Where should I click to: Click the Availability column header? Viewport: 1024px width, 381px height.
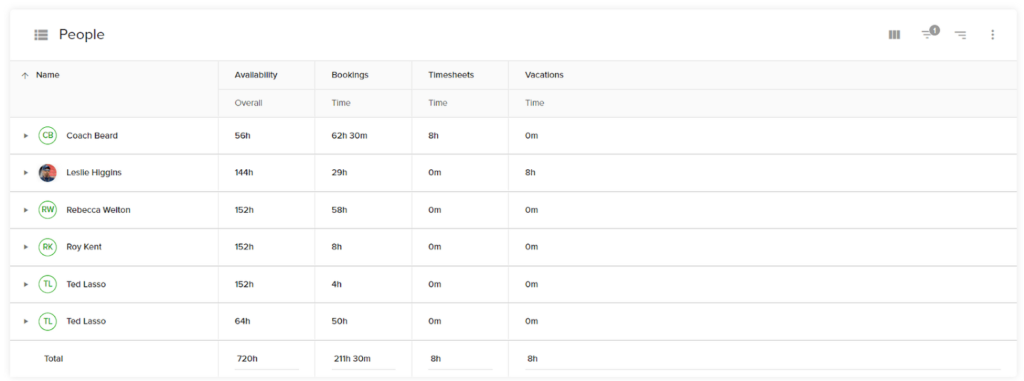click(256, 75)
